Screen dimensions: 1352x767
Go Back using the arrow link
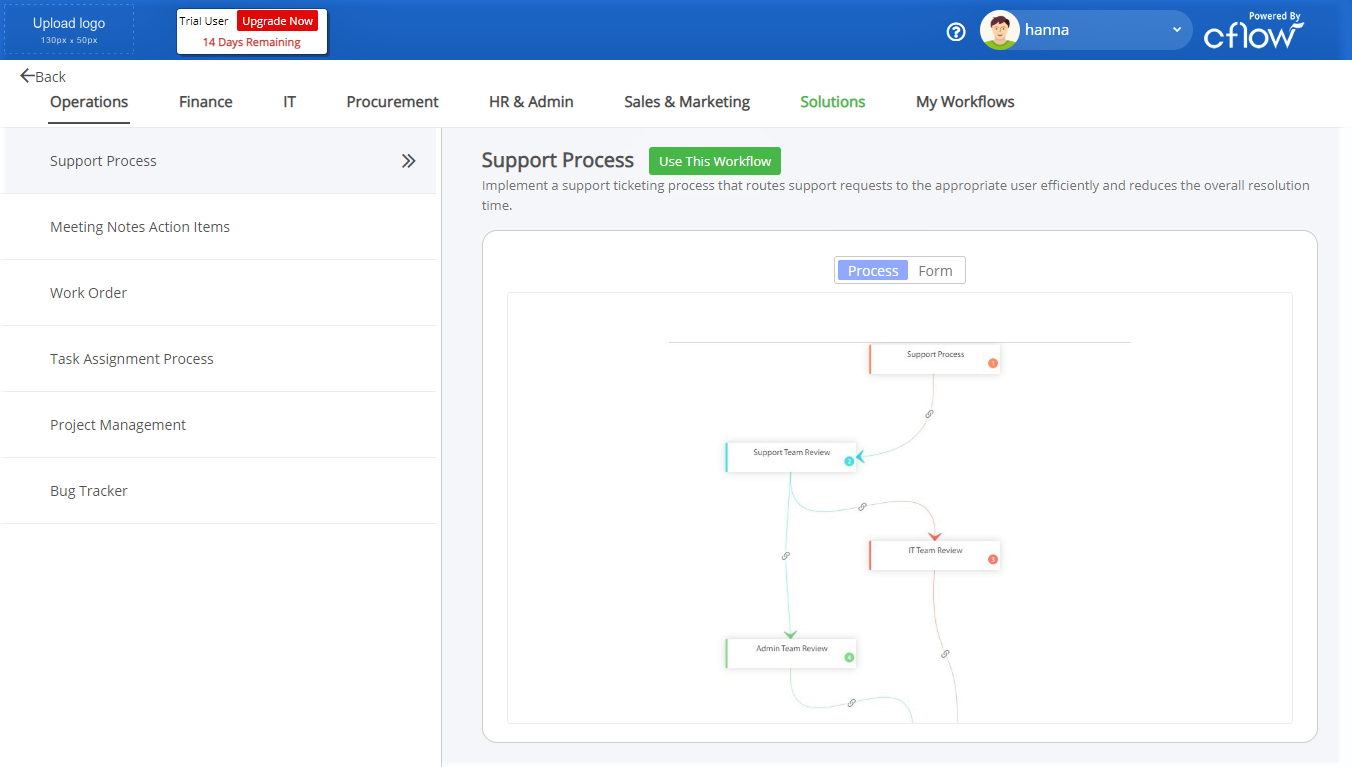(43, 76)
